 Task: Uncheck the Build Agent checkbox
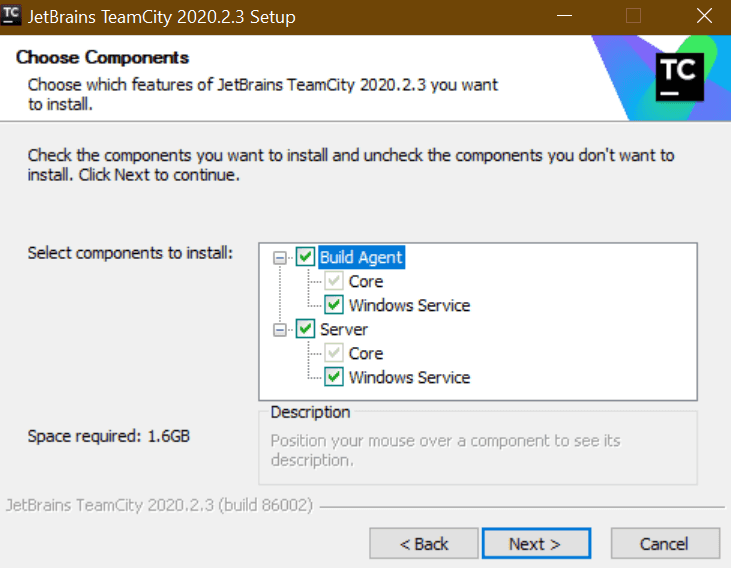click(x=306, y=258)
